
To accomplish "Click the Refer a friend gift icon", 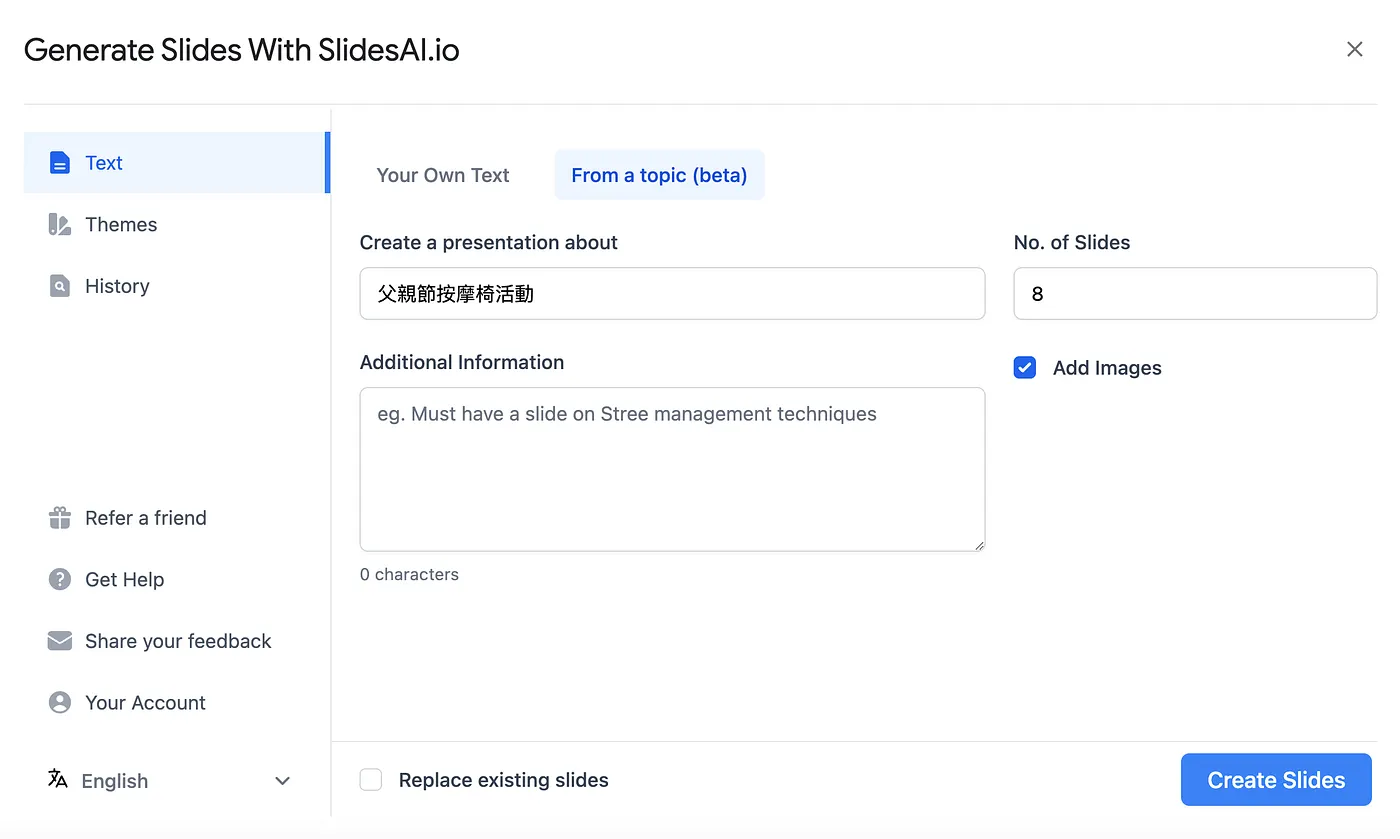I will [x=60, y=518].
